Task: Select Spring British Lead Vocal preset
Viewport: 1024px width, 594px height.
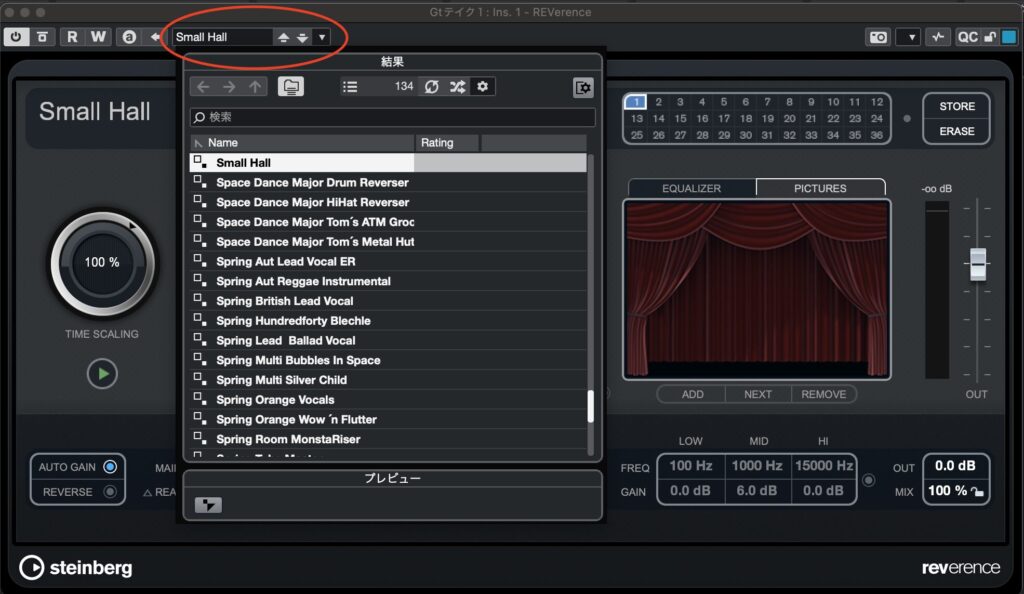Action: (285, 301)
